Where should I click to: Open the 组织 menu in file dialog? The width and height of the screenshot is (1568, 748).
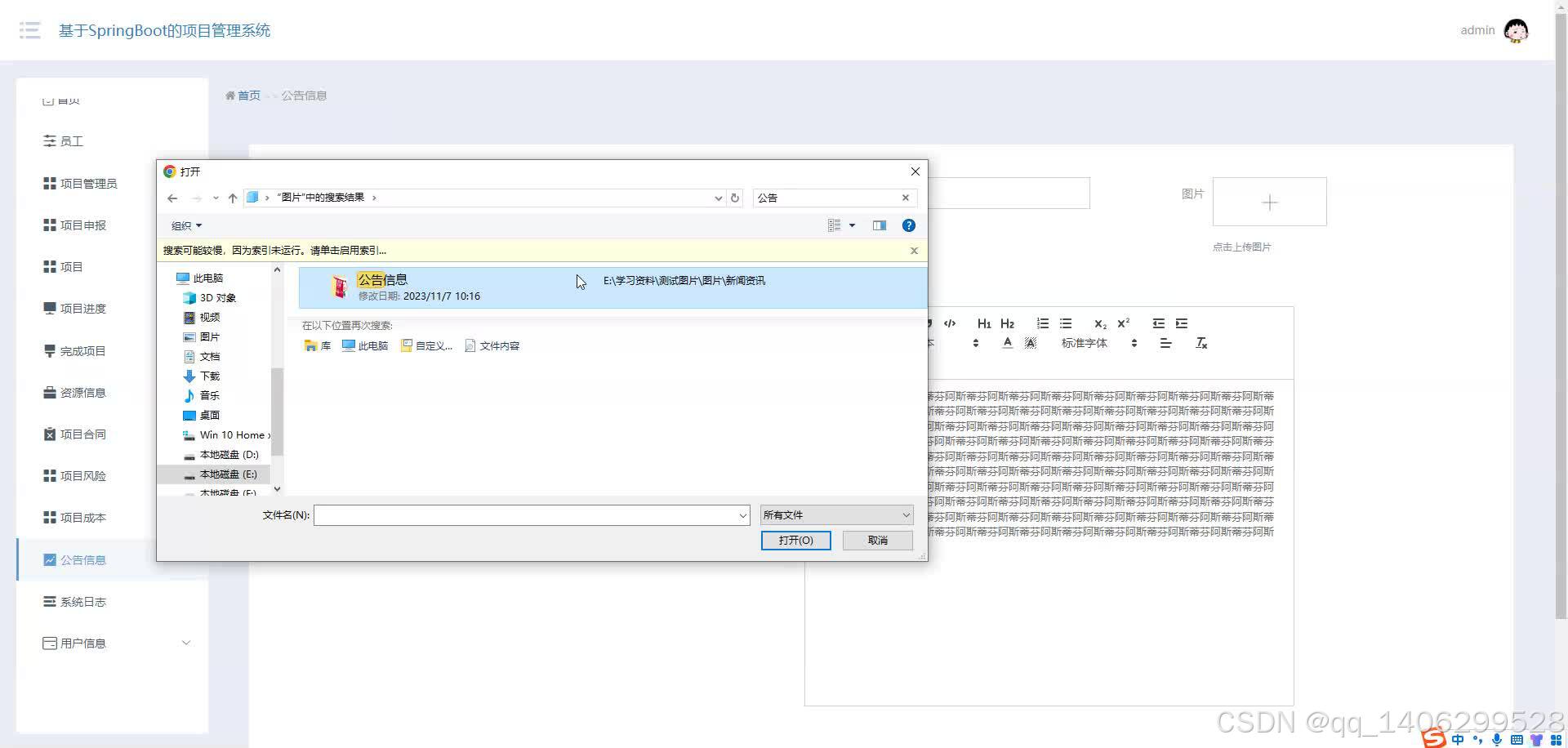(186, 225)
